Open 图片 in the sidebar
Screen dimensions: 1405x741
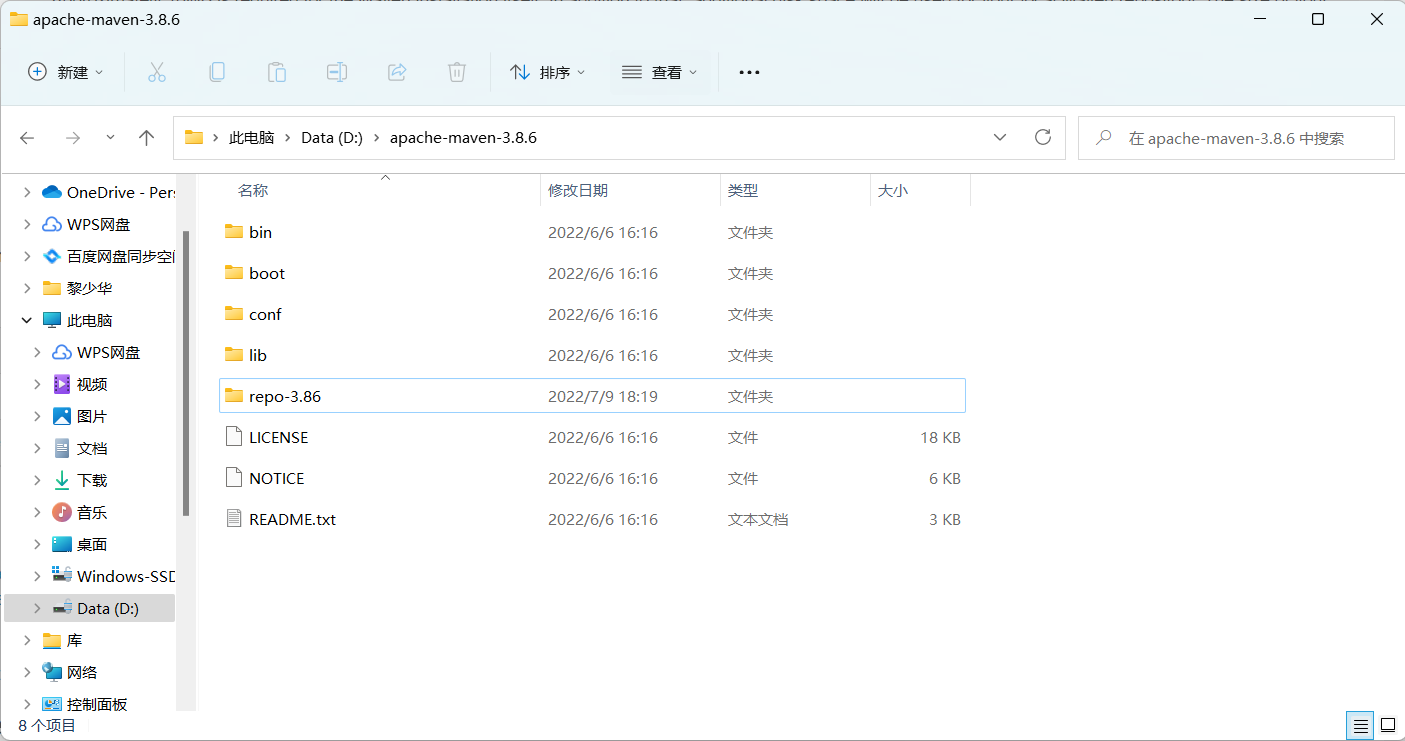click(x=79, y=416)
